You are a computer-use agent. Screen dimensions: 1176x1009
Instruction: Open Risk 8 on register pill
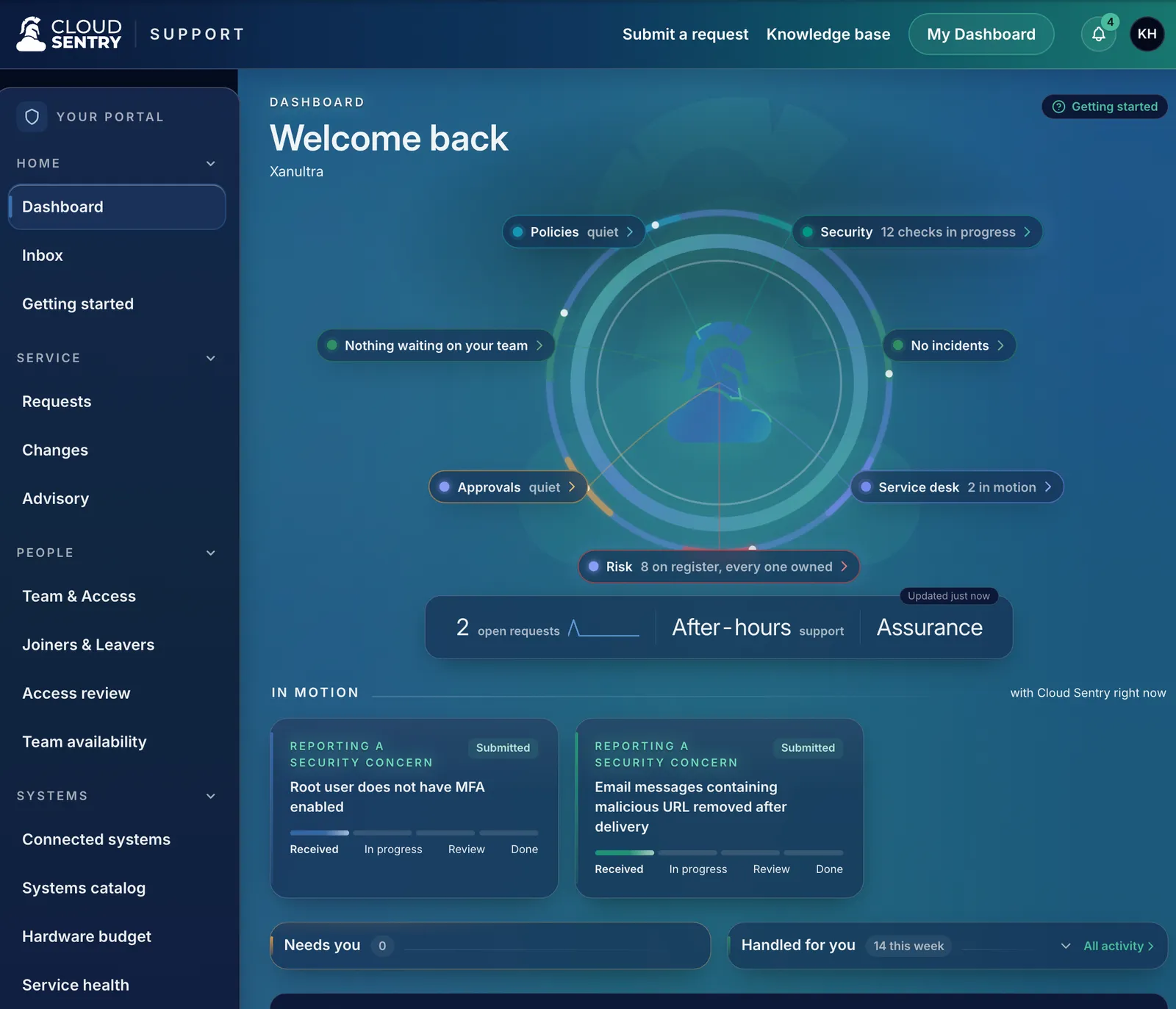click(719, 567)
